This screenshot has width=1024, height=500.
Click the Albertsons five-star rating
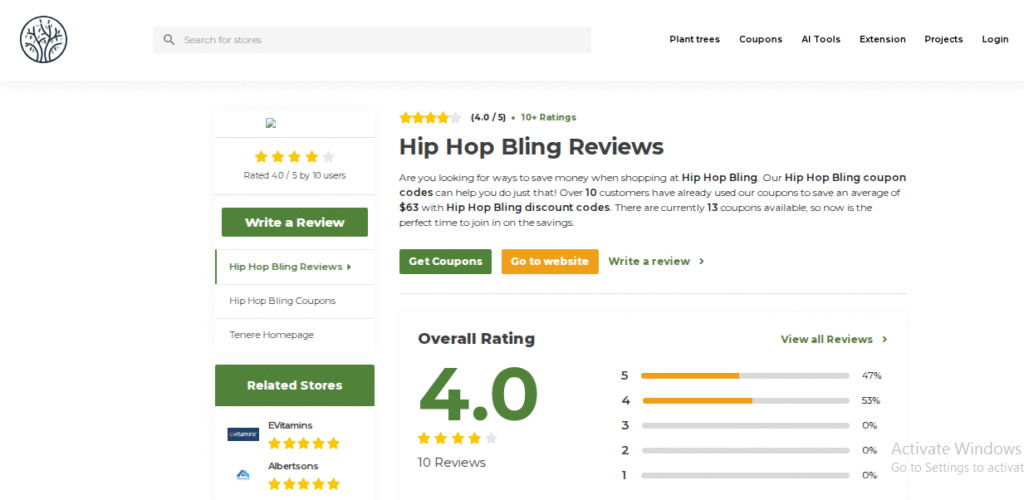304,484
